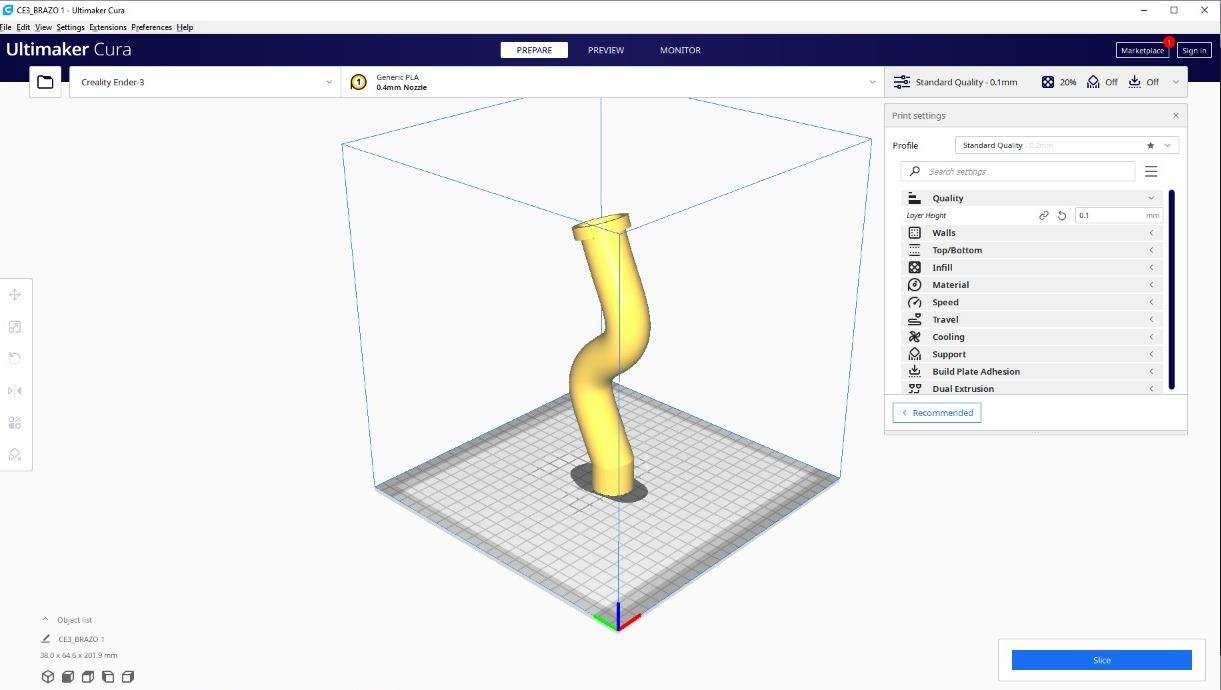
Task: Click the adhesion Off icon in summary bar
Action: coord(1134,82)
